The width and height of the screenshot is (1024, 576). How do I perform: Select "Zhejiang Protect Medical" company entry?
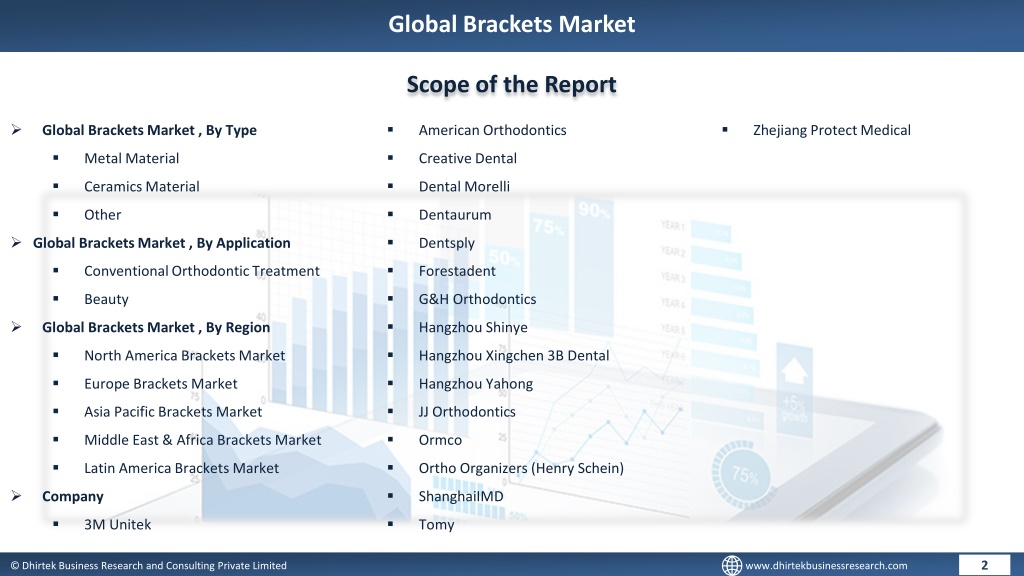[831, 130]
